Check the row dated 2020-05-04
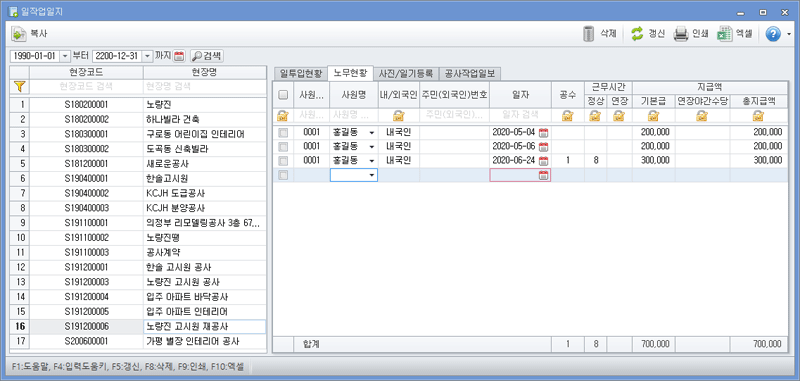This screenshot has width=800, height=381. point(283,133)
